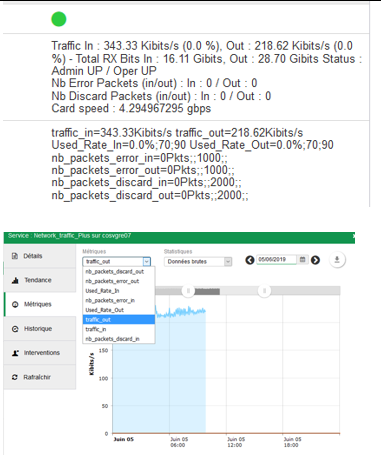Click the Service Network_traffic_Plus title
The image size is (381, 455).
coord(69,236)
